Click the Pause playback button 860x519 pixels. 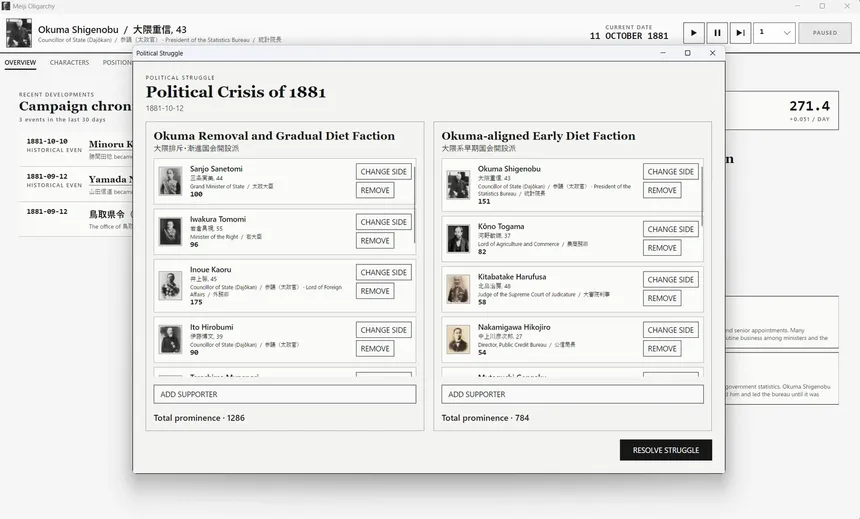pos(717,33)
